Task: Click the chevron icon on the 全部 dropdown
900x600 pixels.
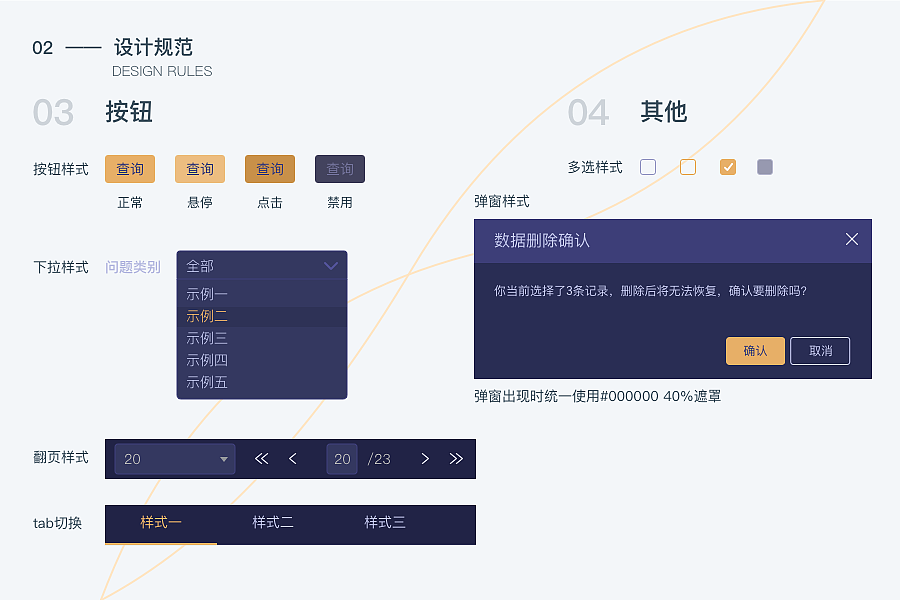Action: pyautogui.click(x=331, y=266)
